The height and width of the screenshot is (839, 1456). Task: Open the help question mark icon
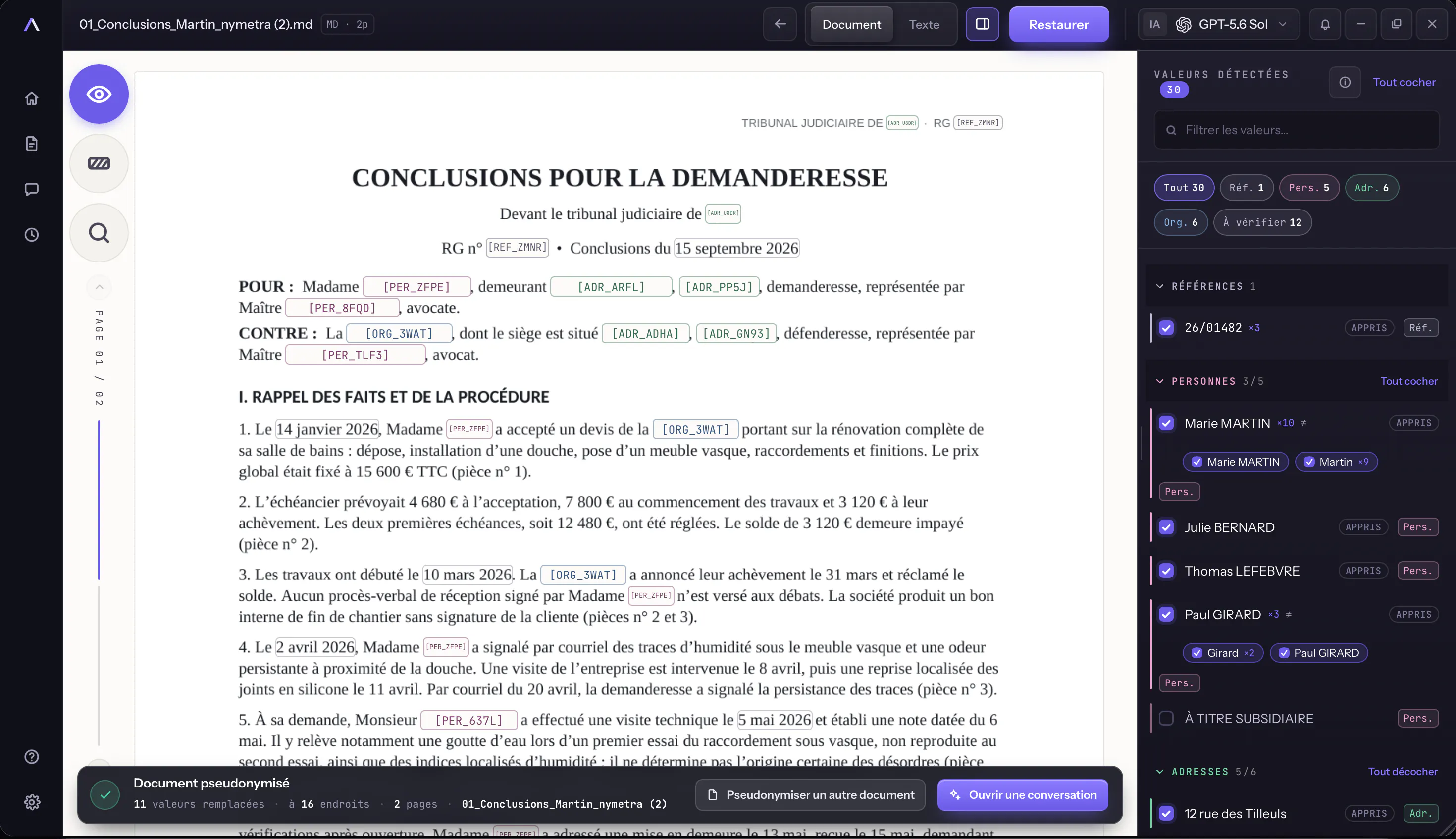click(x=32, y=757)
